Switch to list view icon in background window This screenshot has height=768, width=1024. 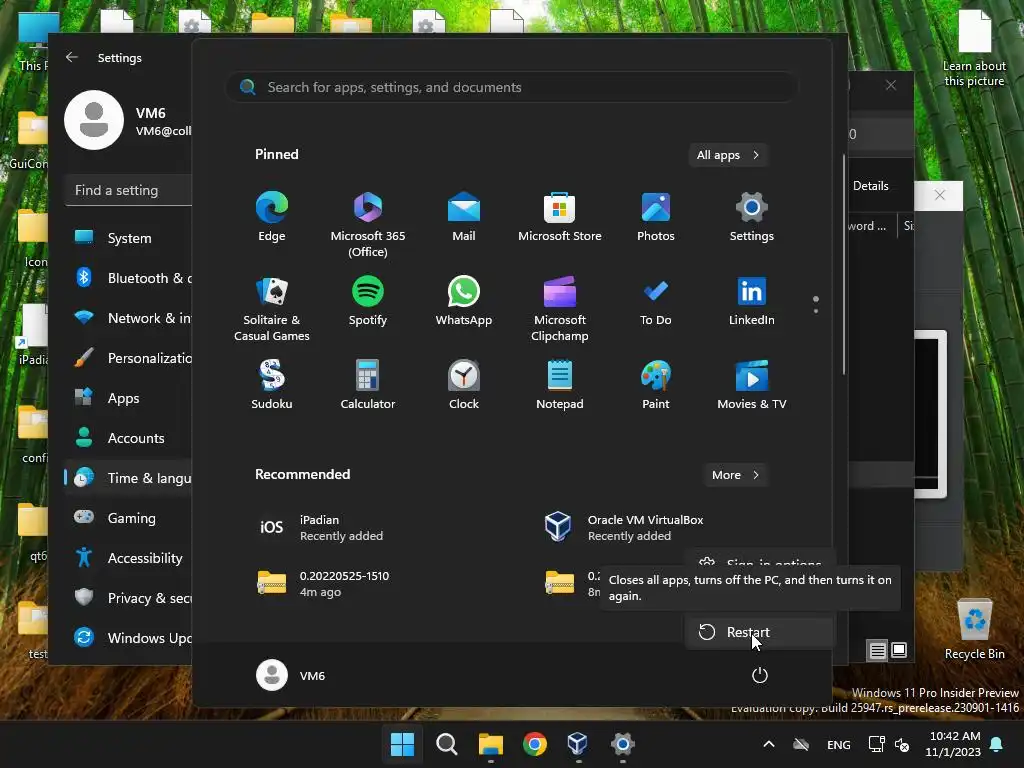coord(877,650)
